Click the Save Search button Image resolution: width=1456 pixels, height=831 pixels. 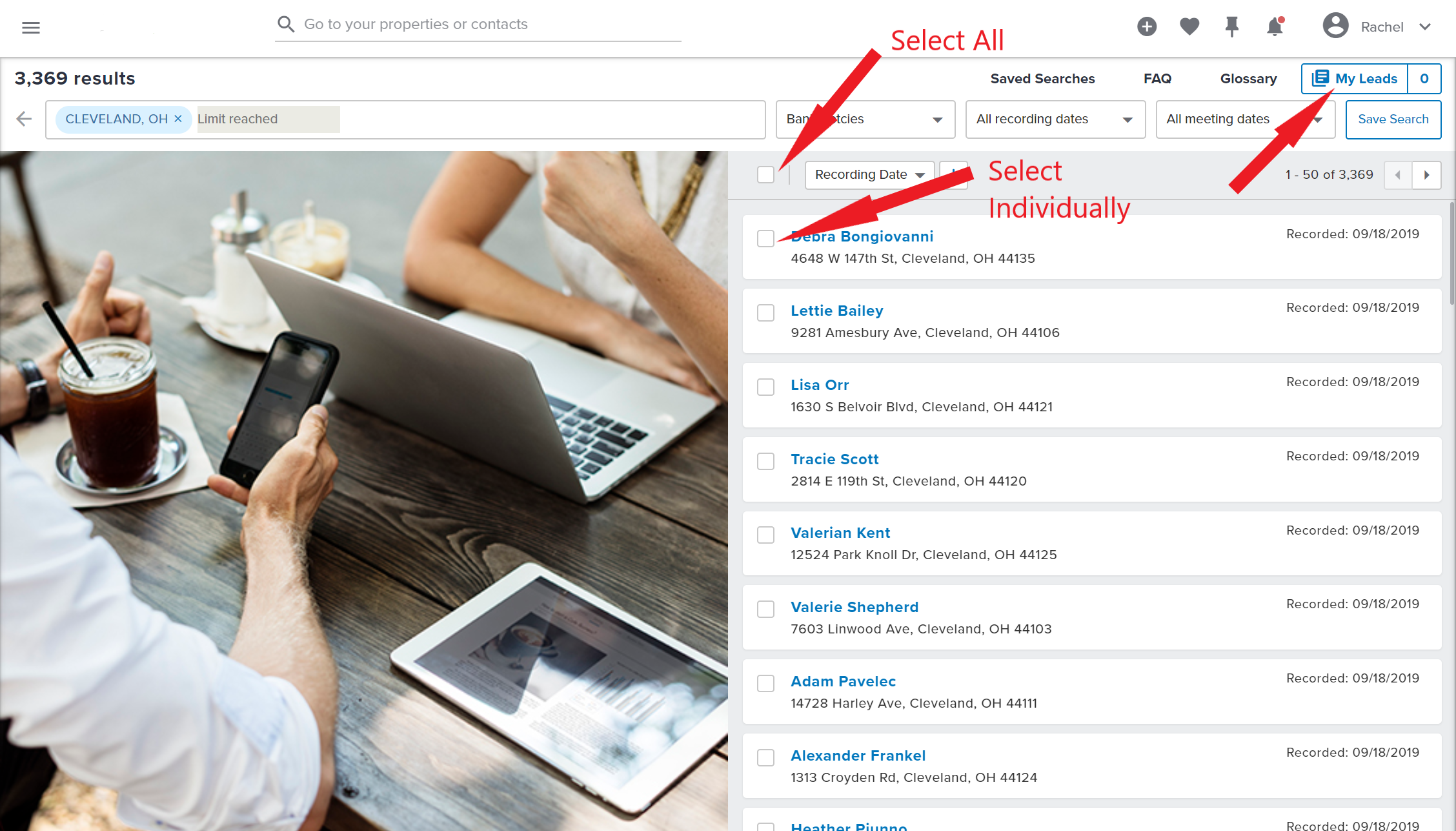1393,119
